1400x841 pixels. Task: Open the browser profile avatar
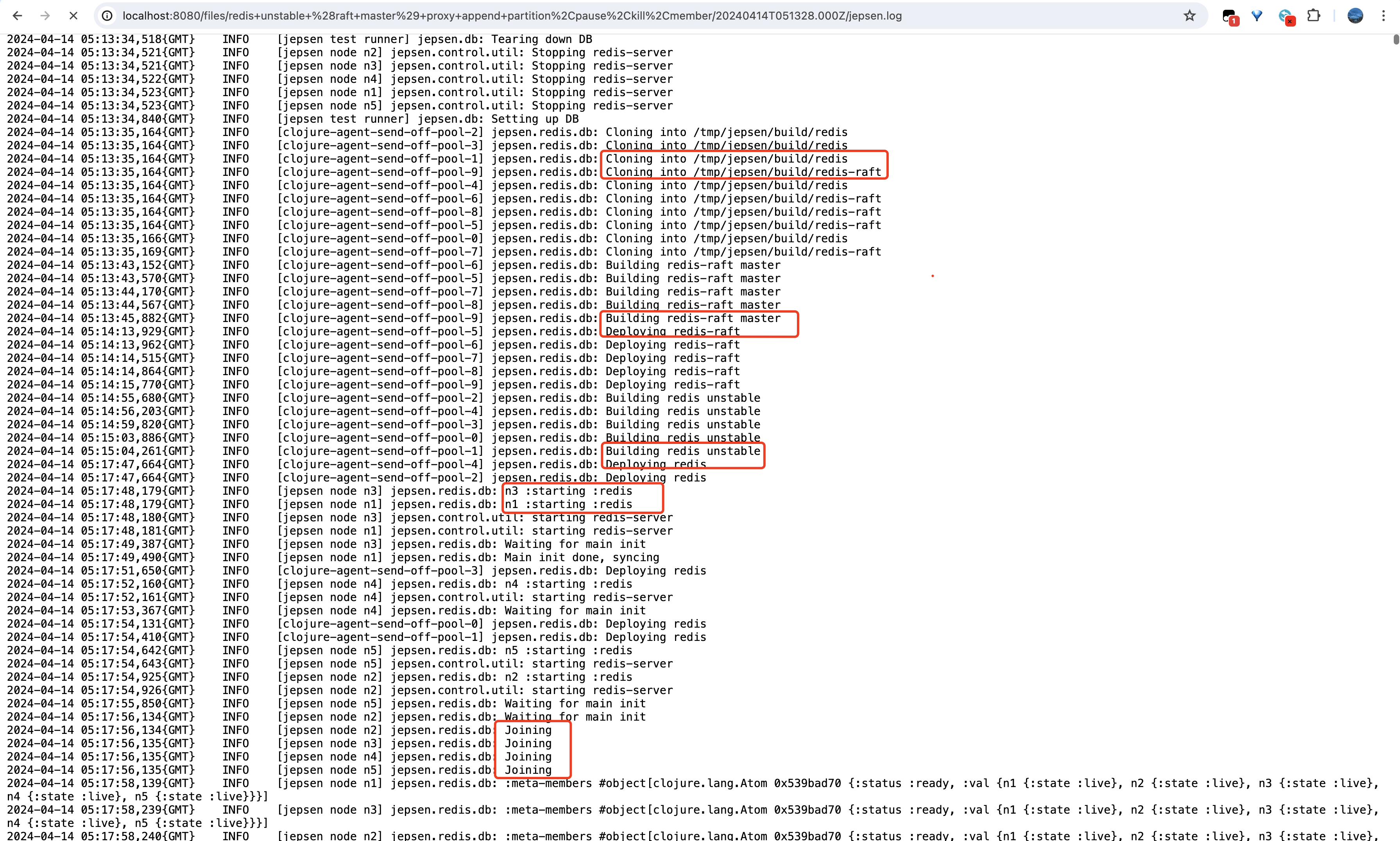[1355, 16]
